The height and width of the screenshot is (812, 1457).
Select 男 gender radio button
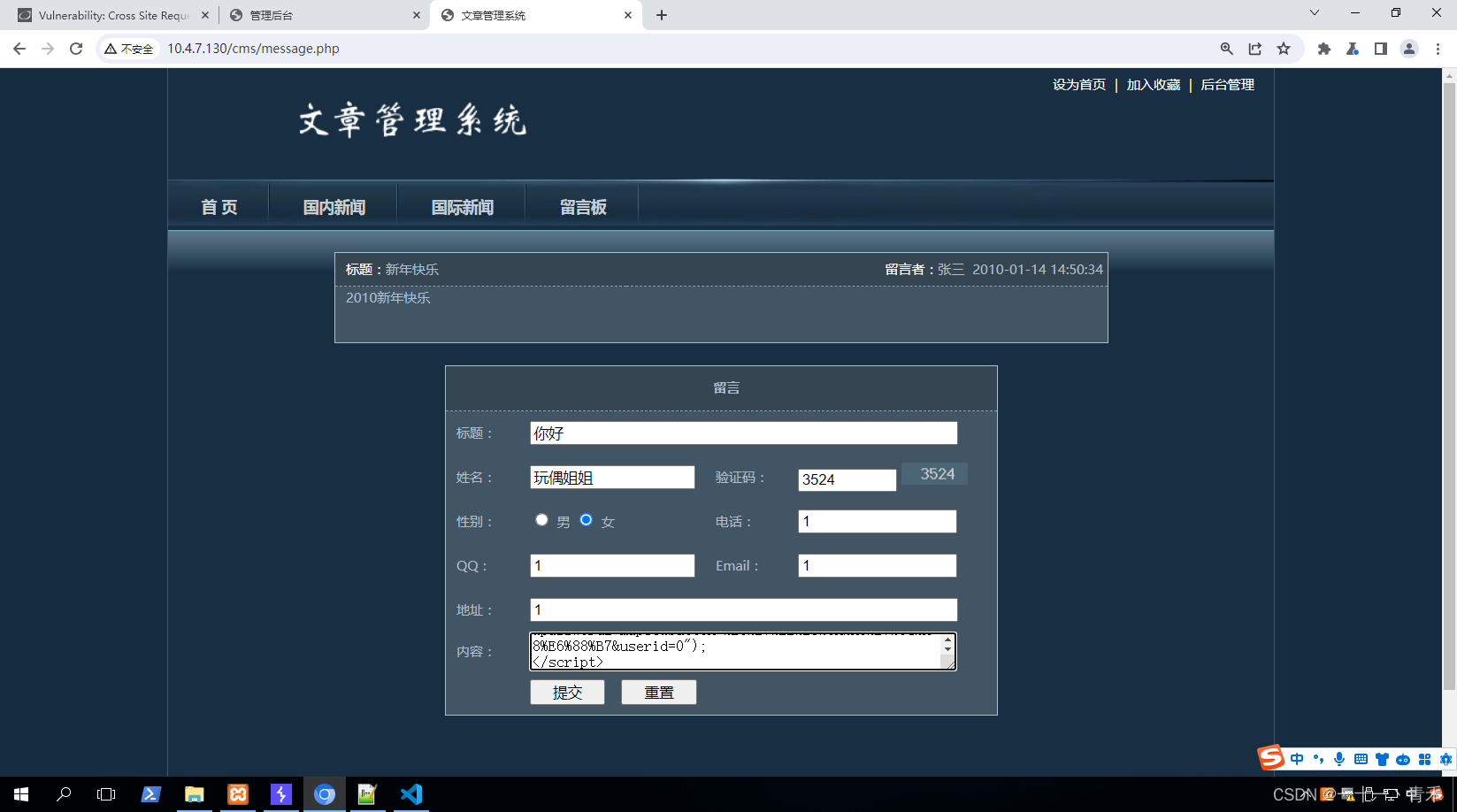(x=541, y=520)
